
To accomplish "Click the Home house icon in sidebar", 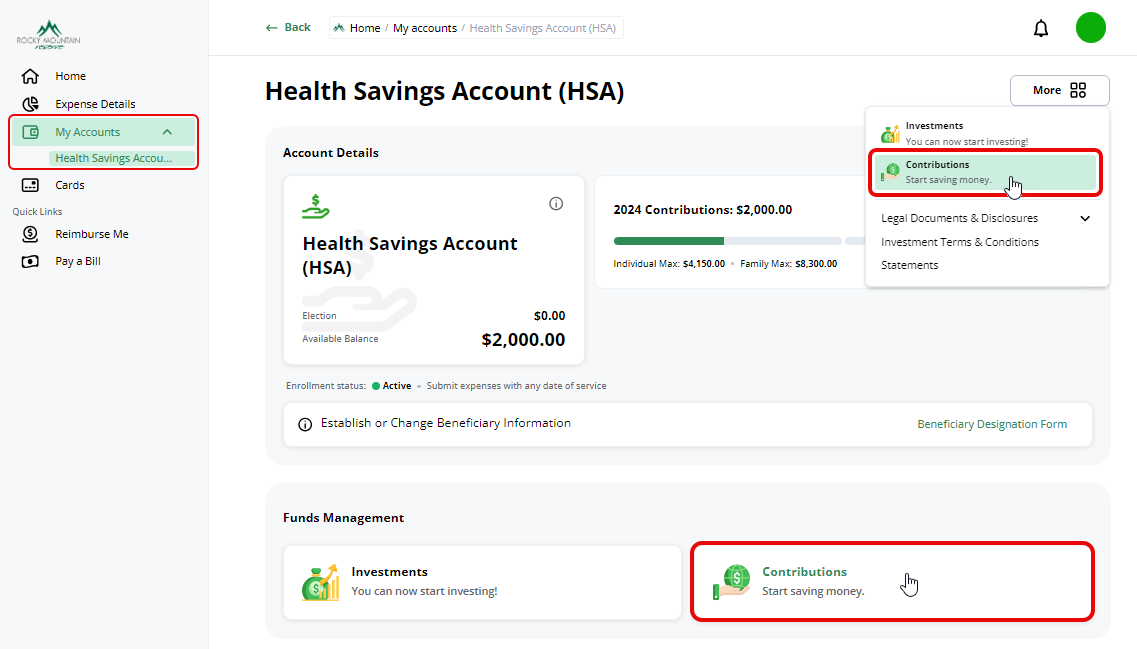I will [x=30, y=76].
